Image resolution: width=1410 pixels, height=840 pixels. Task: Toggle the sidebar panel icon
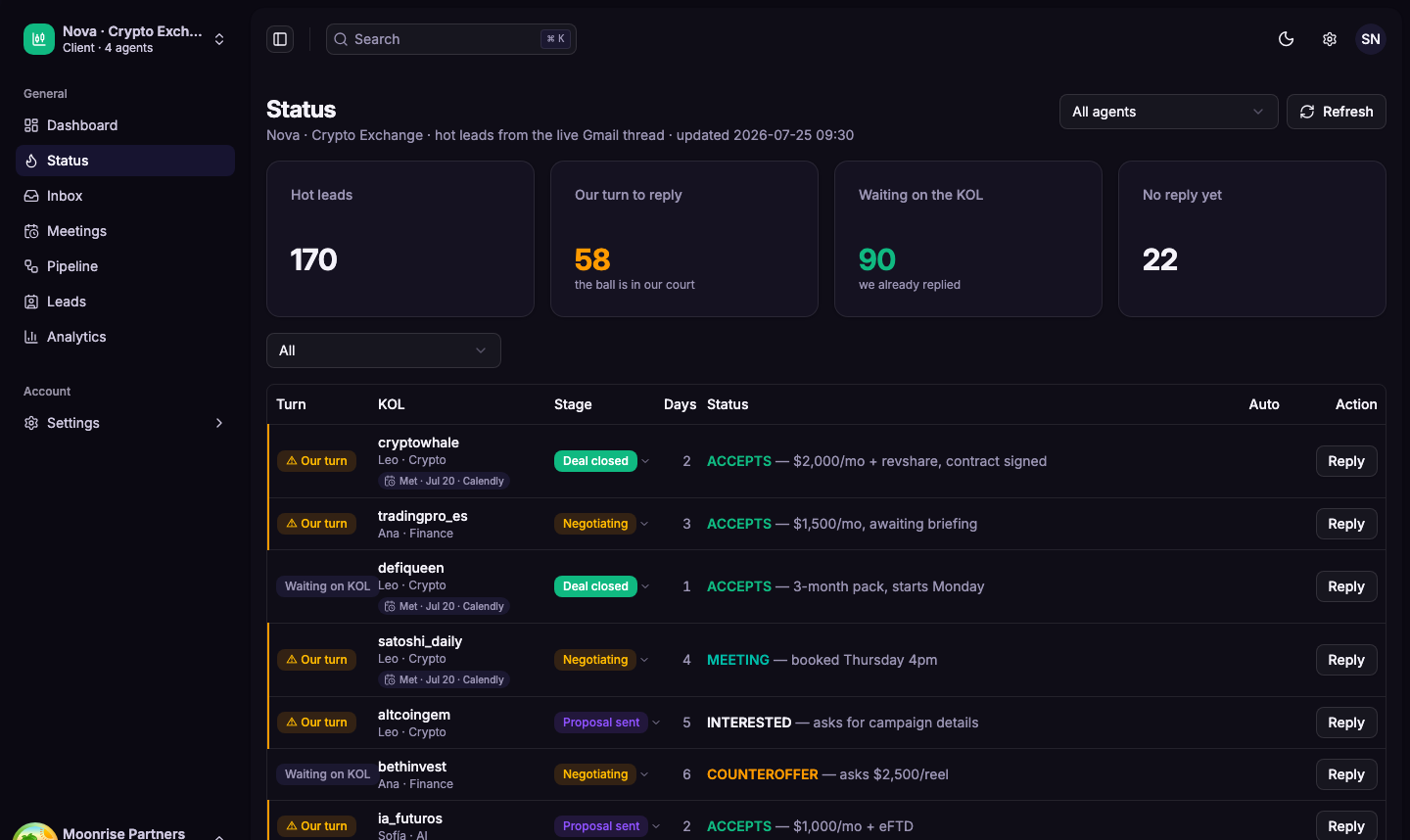pyautogui.click(x=280, y=39)
